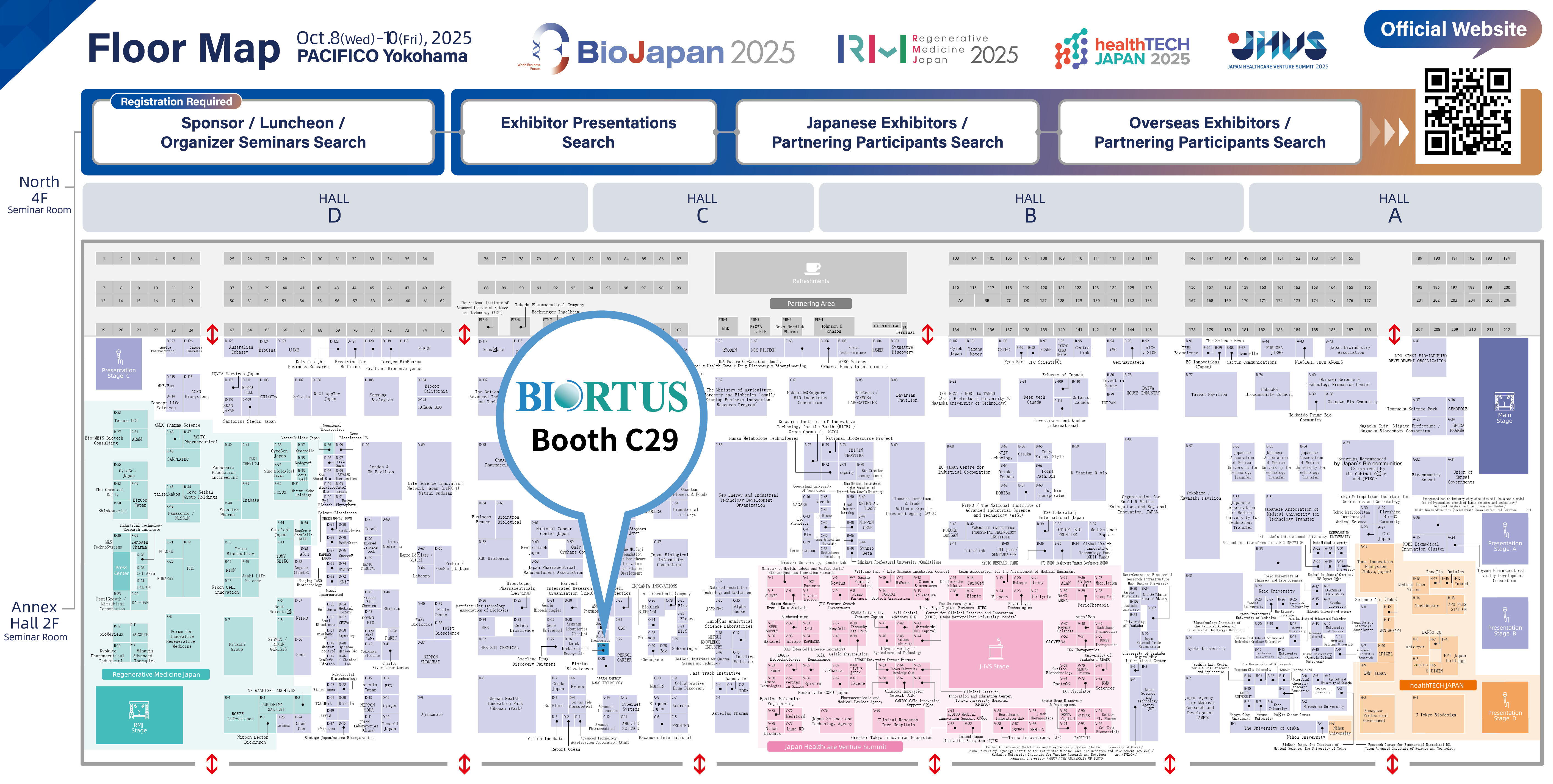Click the Official Website QR code
This screenshot has height=784, width=1553.
[1468, 112]
